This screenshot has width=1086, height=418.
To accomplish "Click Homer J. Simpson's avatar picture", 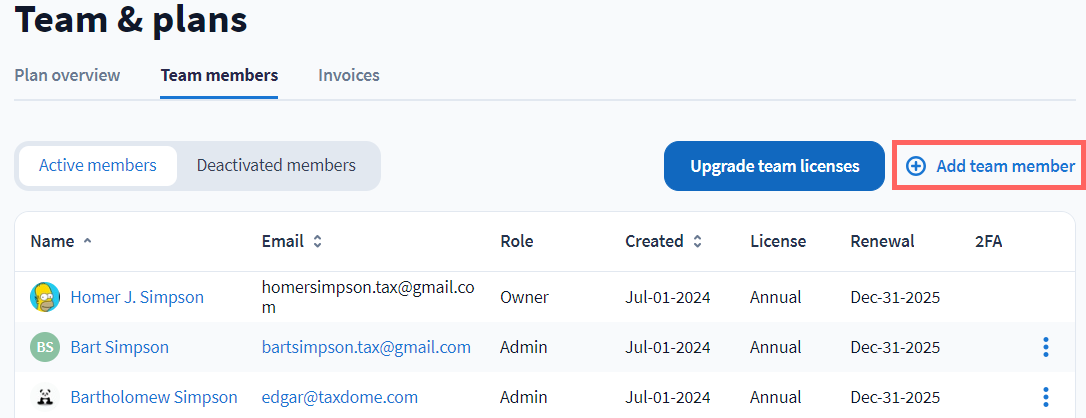I will click(x=44, y=297).
